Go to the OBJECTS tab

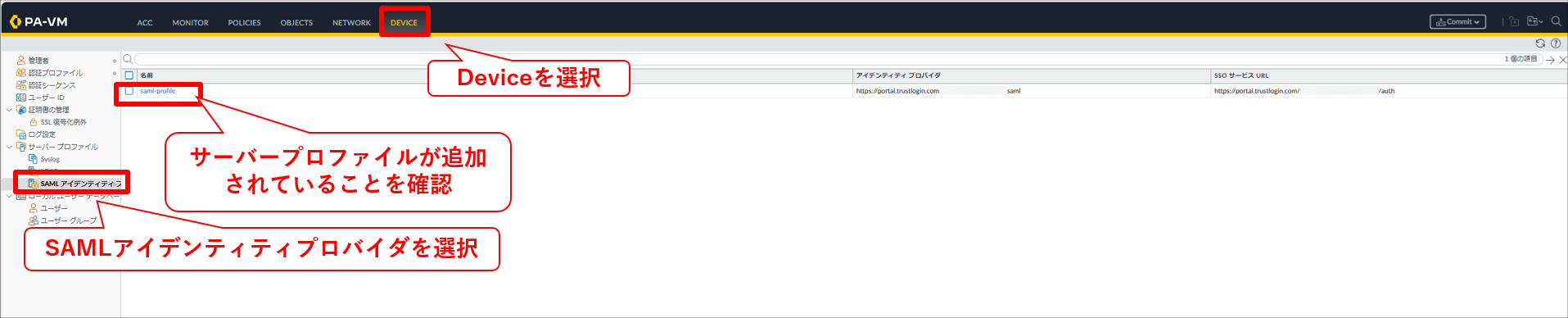[x=296, y=23]
